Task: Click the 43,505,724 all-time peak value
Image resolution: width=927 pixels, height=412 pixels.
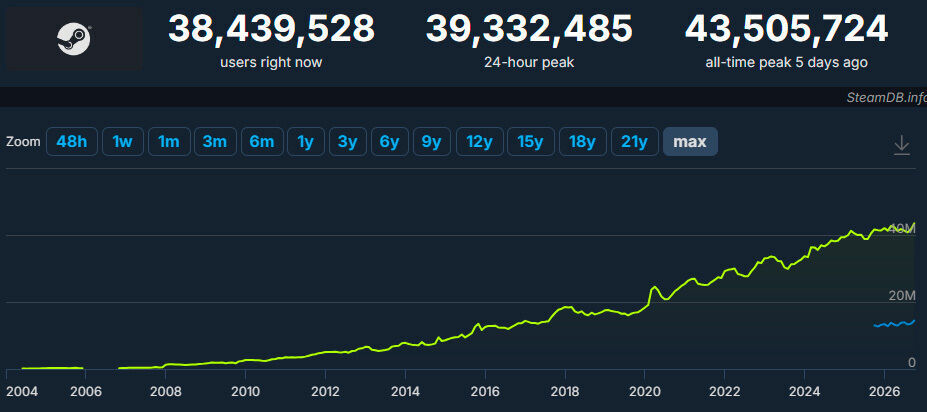Action: 786,28
